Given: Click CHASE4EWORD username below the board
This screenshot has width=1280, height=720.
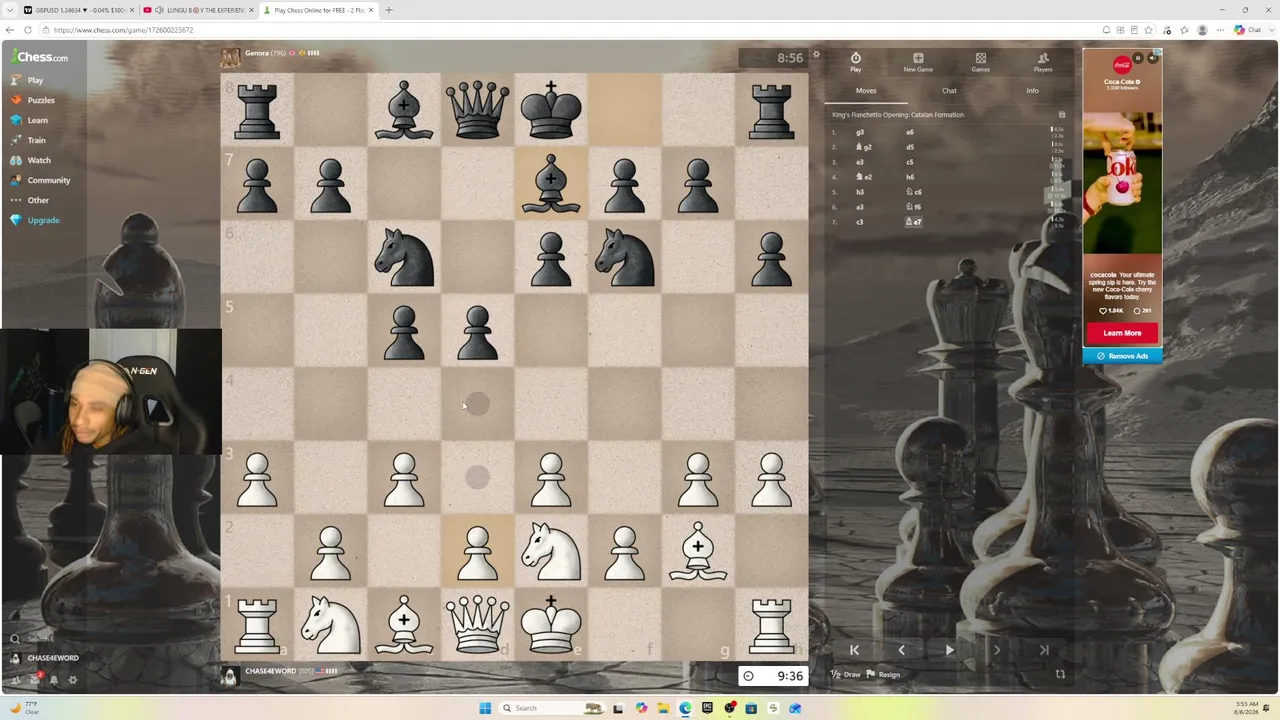Looking at the screenshot, I should coord(270,671).
